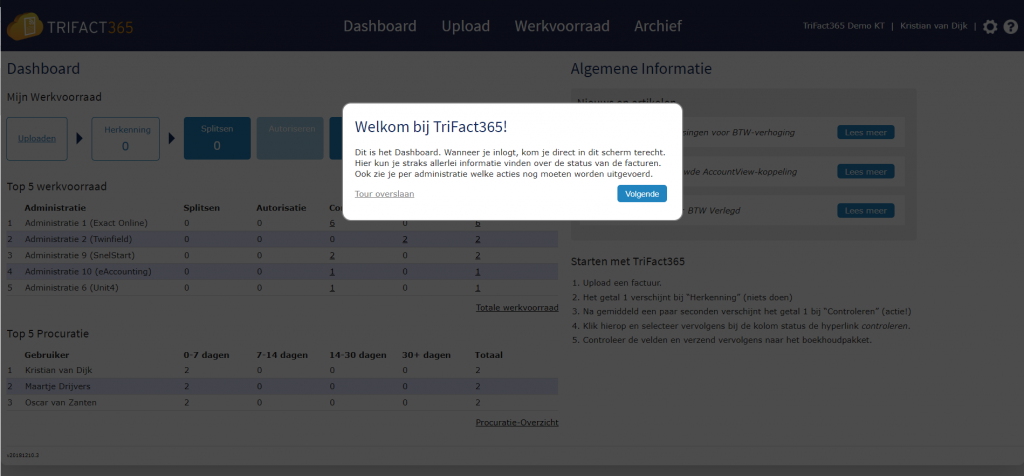Click the 0-7 dagen column header
This screenshot has width=1024, height=476.
(x=208, y=355)
